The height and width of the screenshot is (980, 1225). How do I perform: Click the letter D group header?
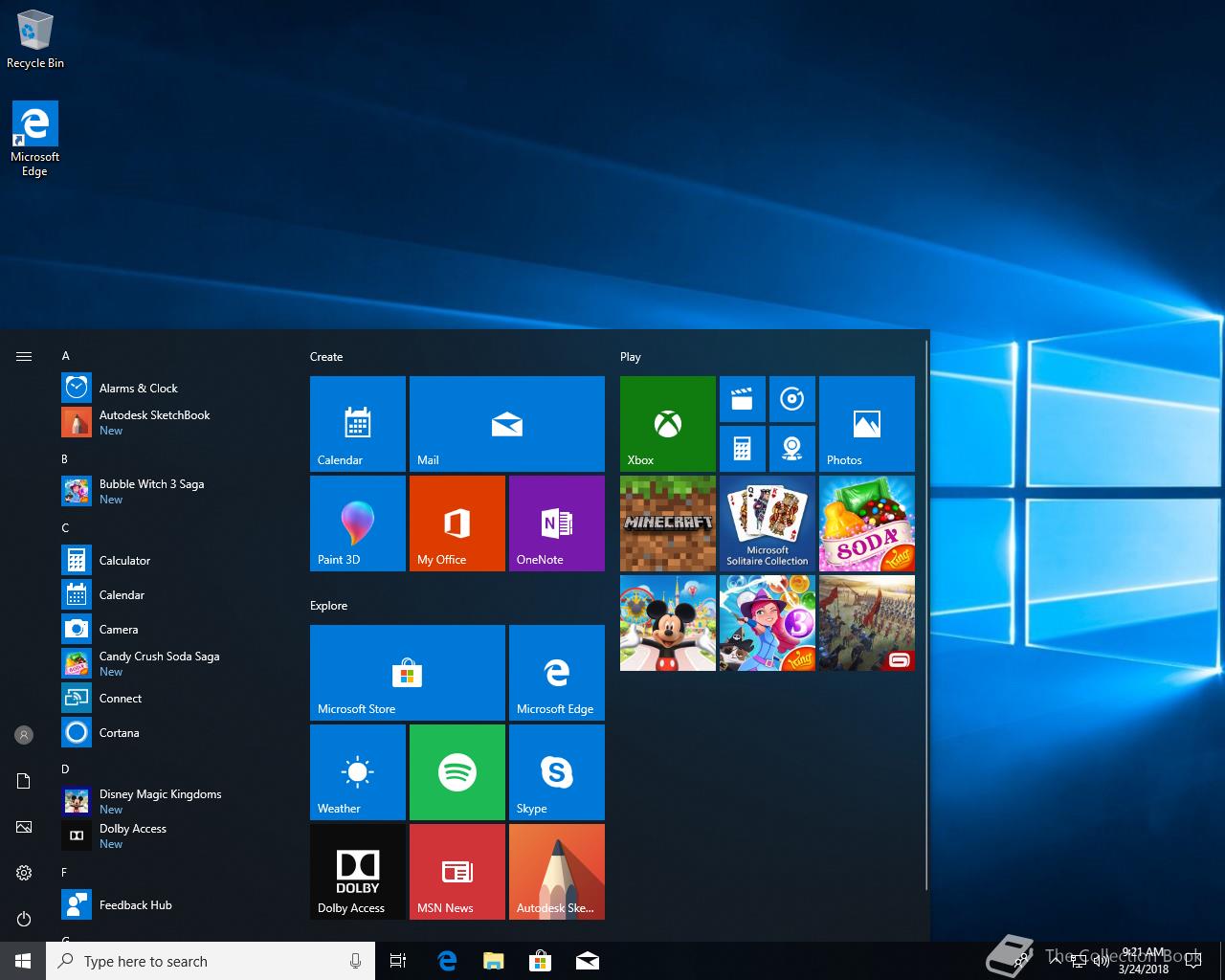tap(66, 769)
